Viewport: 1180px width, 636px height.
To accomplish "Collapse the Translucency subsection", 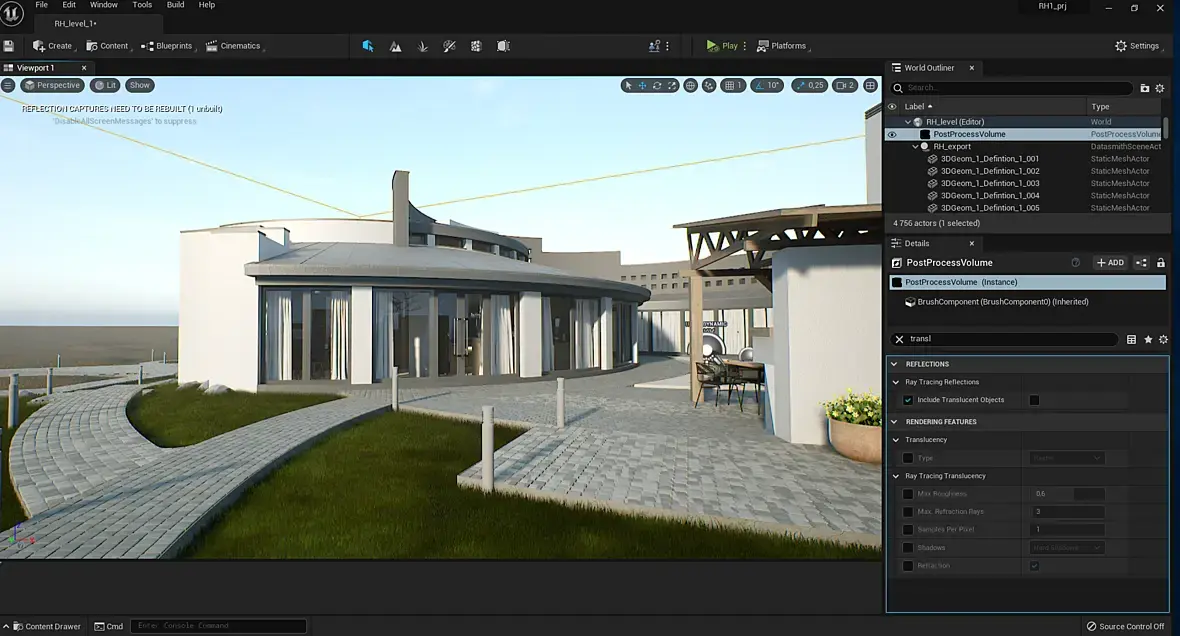I will tap(896, 440).
